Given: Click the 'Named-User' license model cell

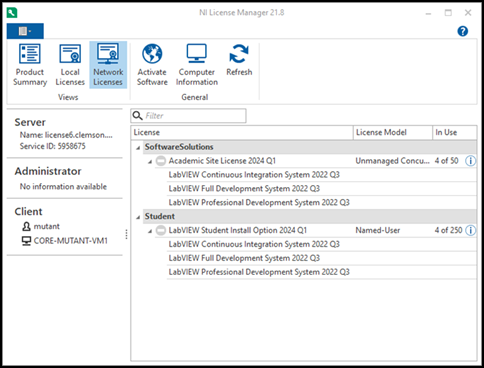Looking at the screenshot, I should 378,230.
